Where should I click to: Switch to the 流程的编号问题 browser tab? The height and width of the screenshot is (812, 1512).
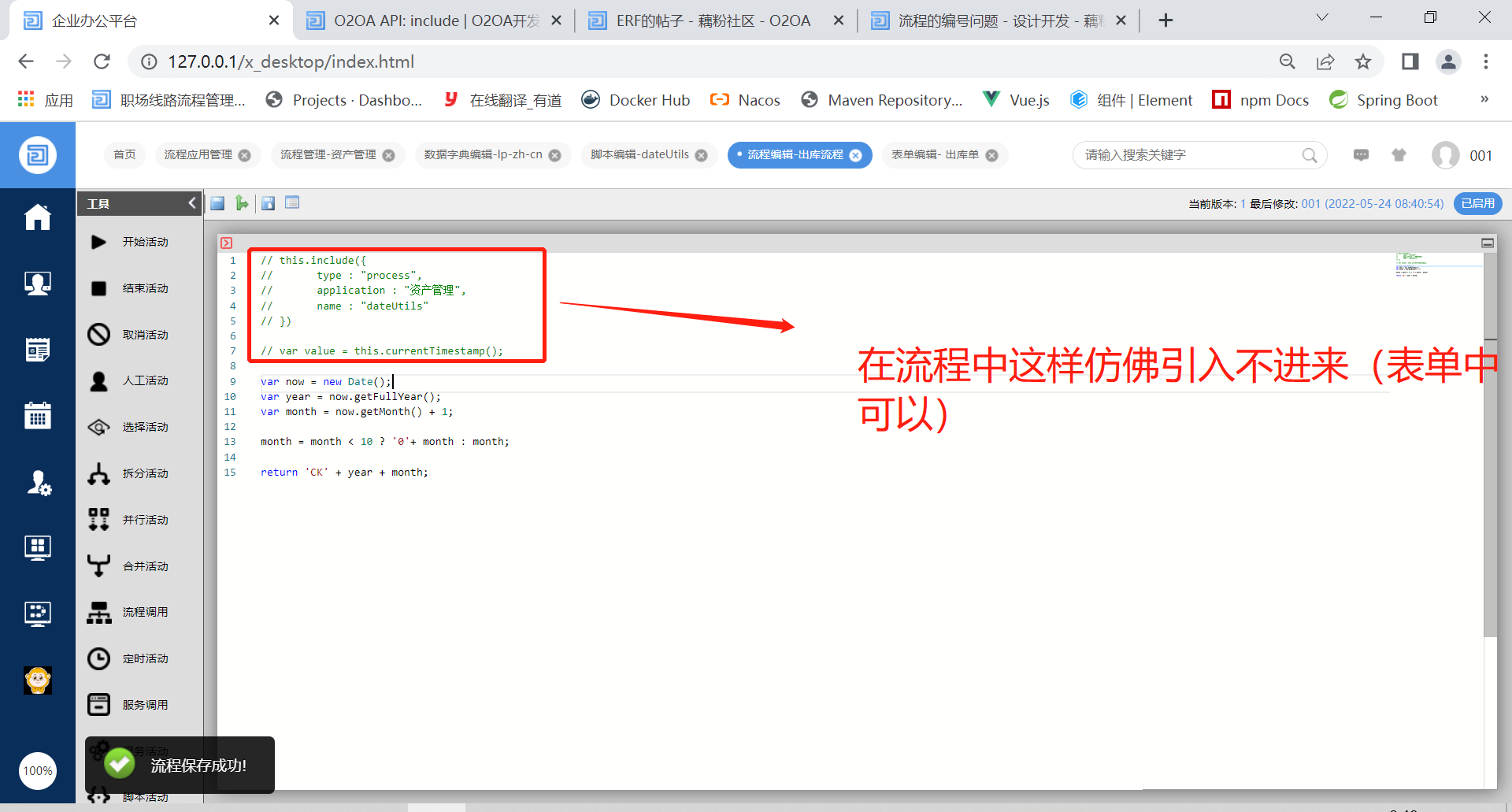pos(999,21)
